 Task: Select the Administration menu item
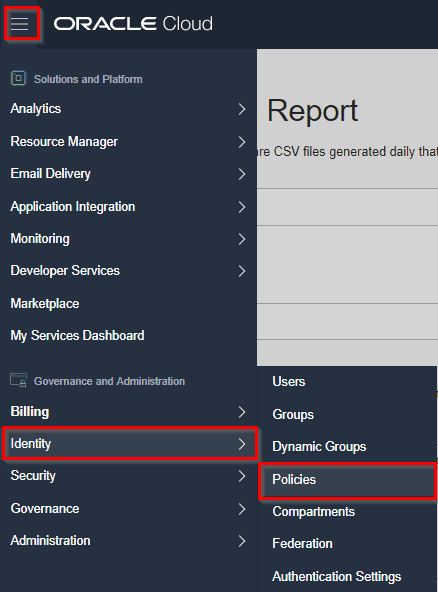pos(128,541)
